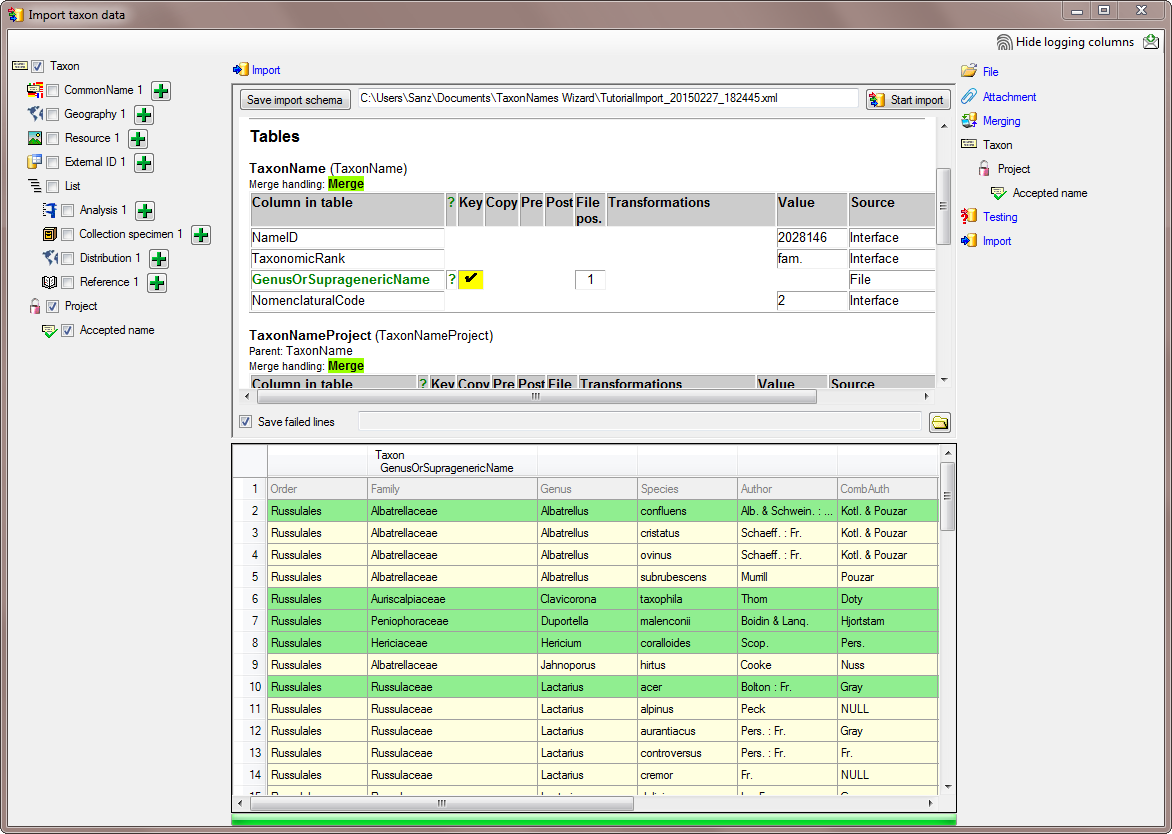1172x834 pixels.
Task: Click the green plus icon next to CommonName
Action: point(161,91)
